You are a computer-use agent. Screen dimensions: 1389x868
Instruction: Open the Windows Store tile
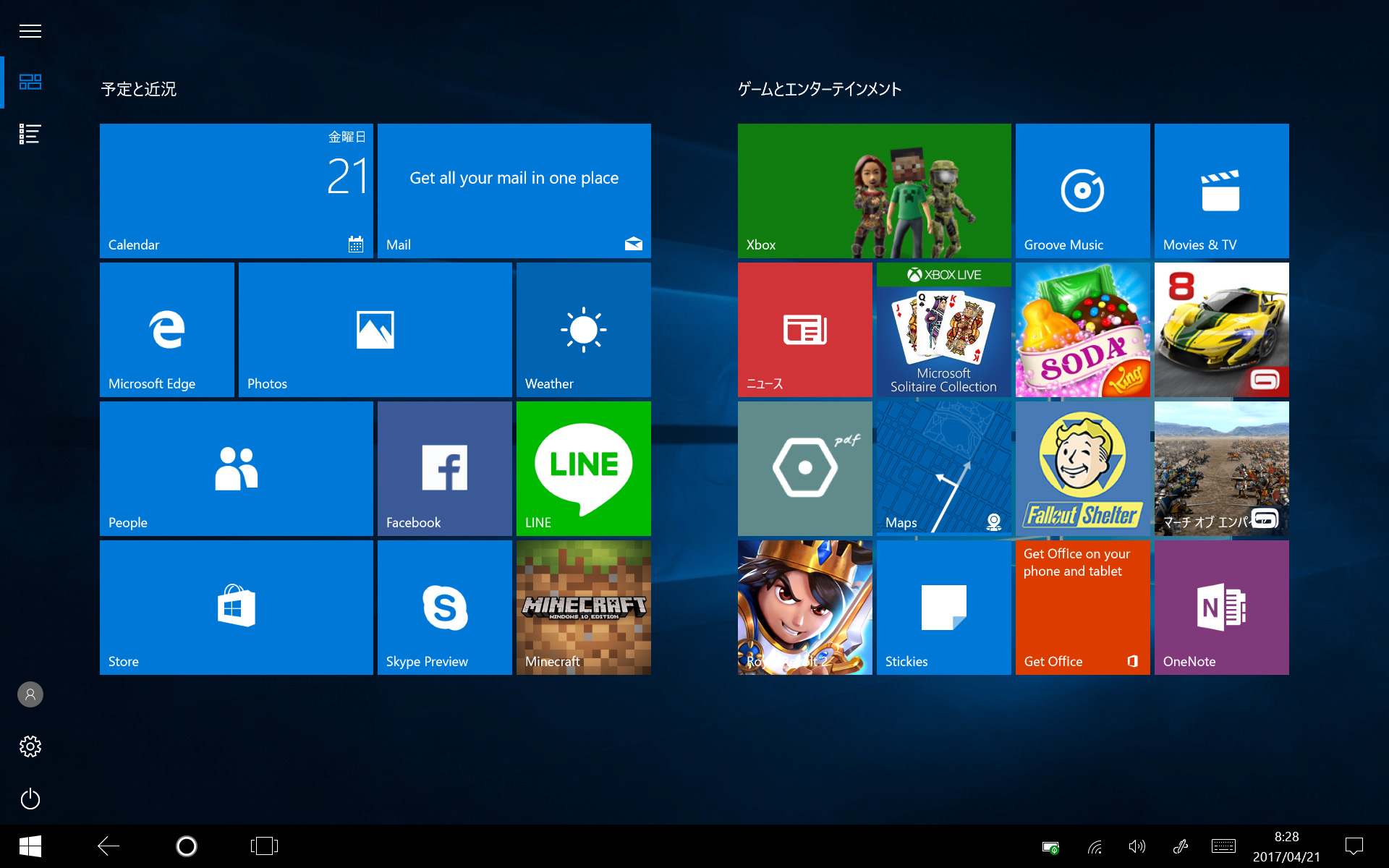pos(236,608)
